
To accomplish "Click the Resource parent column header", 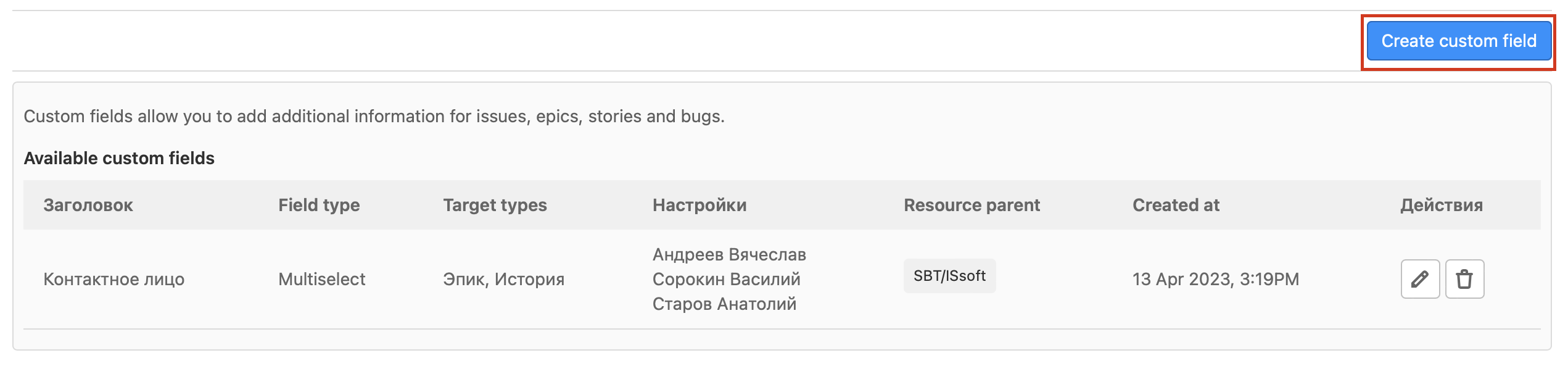I will click(x=972, y=205).
